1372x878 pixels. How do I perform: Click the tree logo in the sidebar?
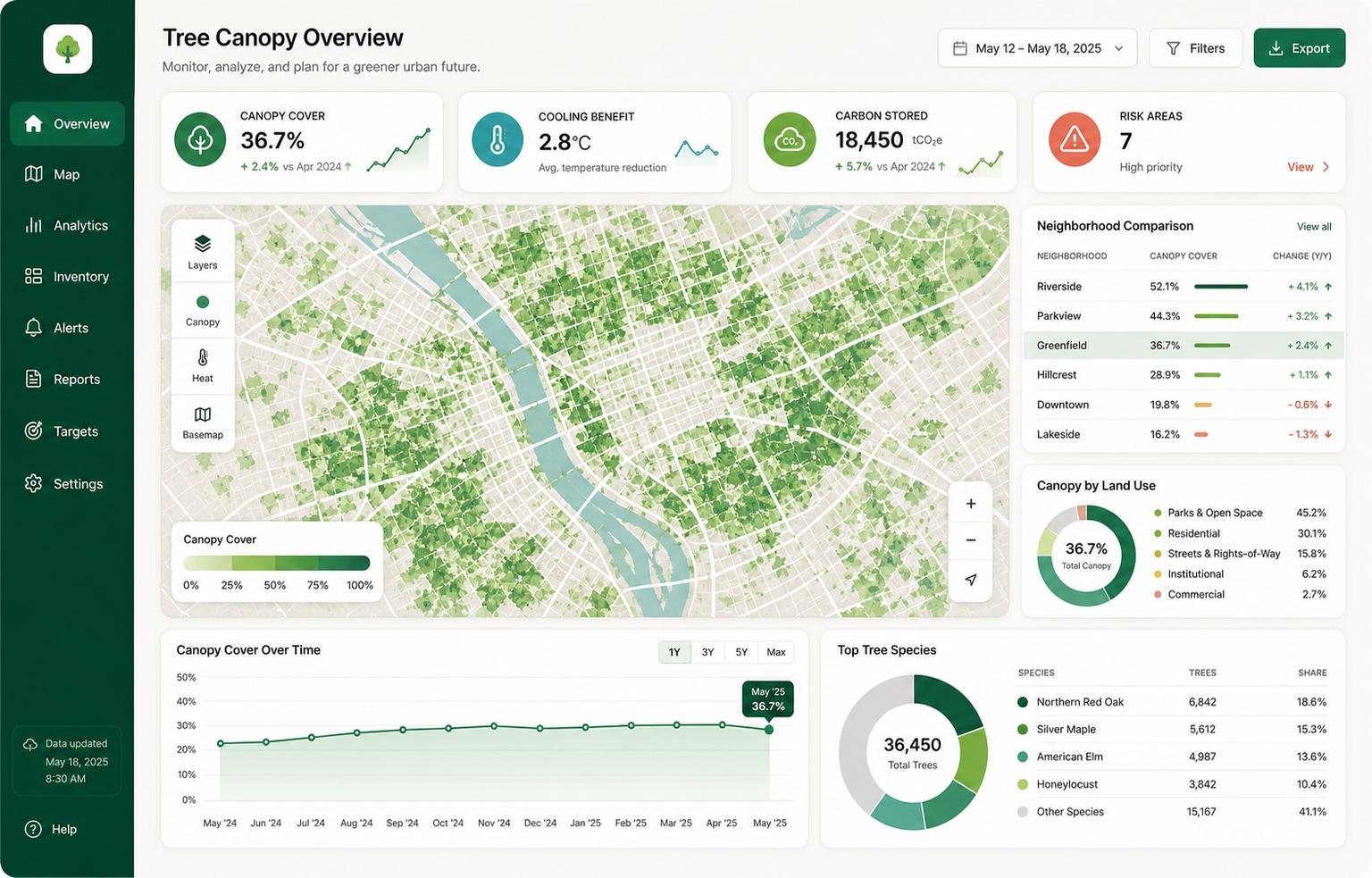tap(68, 49)
